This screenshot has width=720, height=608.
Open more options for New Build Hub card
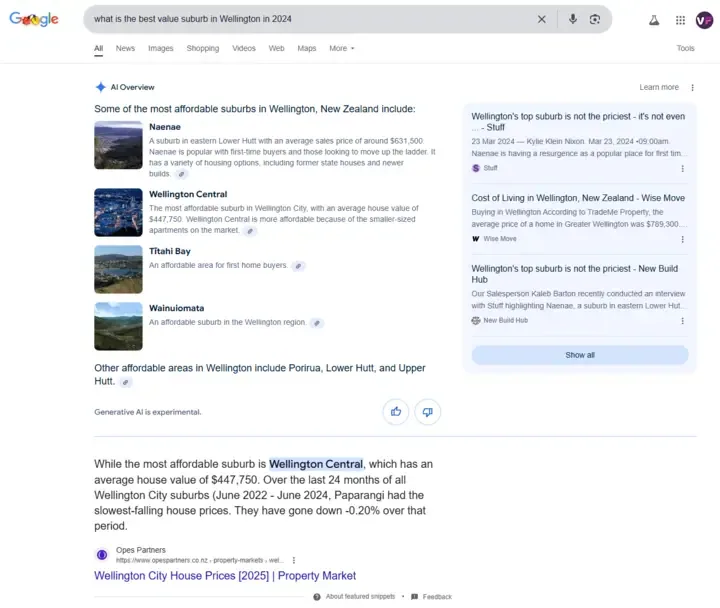[683, 321]
